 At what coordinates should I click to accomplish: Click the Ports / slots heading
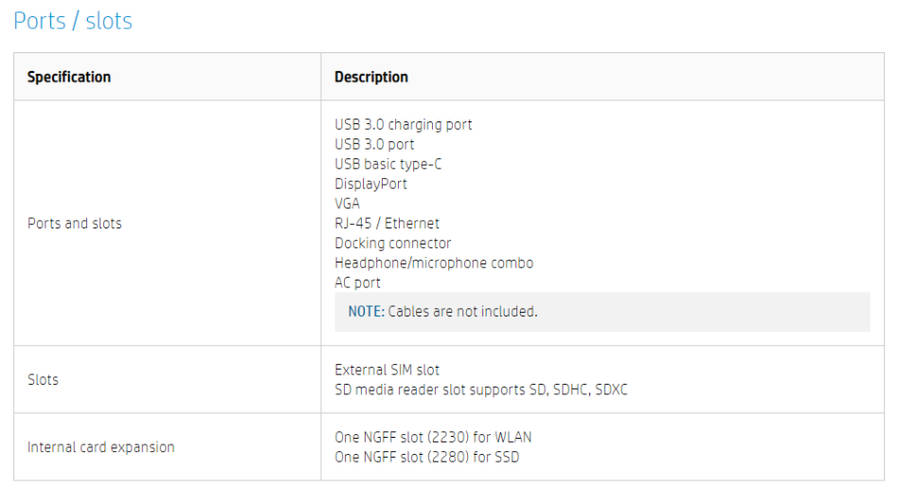click(x=73, y=21)
